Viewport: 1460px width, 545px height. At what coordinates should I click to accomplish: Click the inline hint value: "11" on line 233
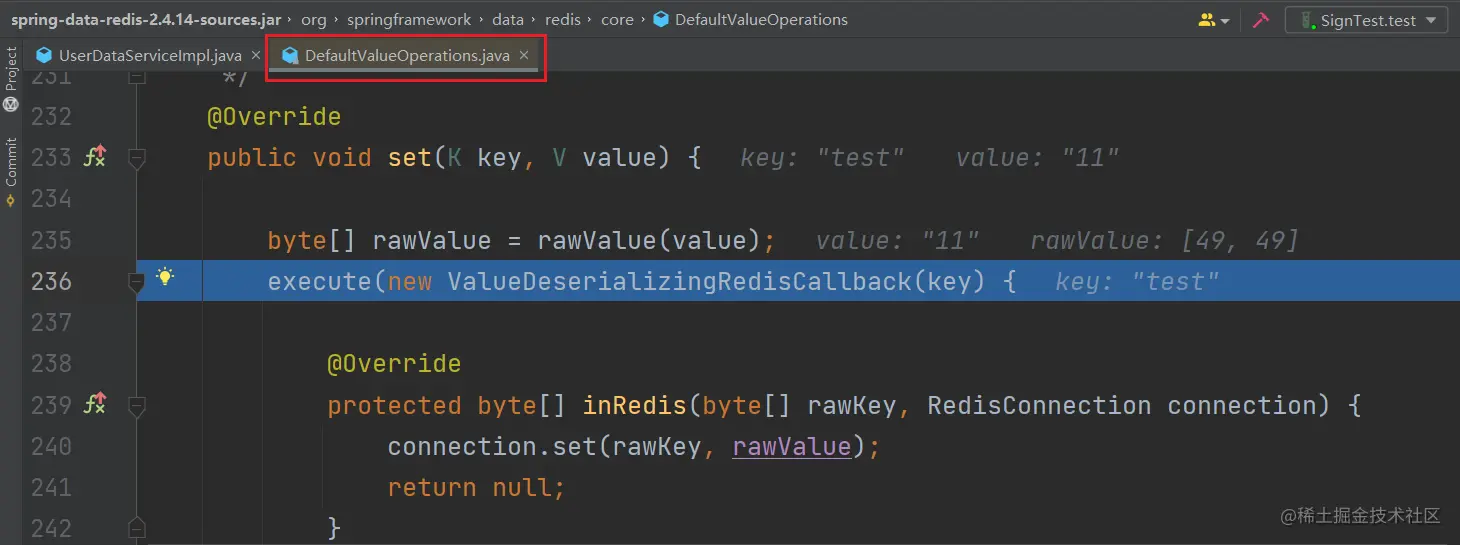tap(1037, 157)
